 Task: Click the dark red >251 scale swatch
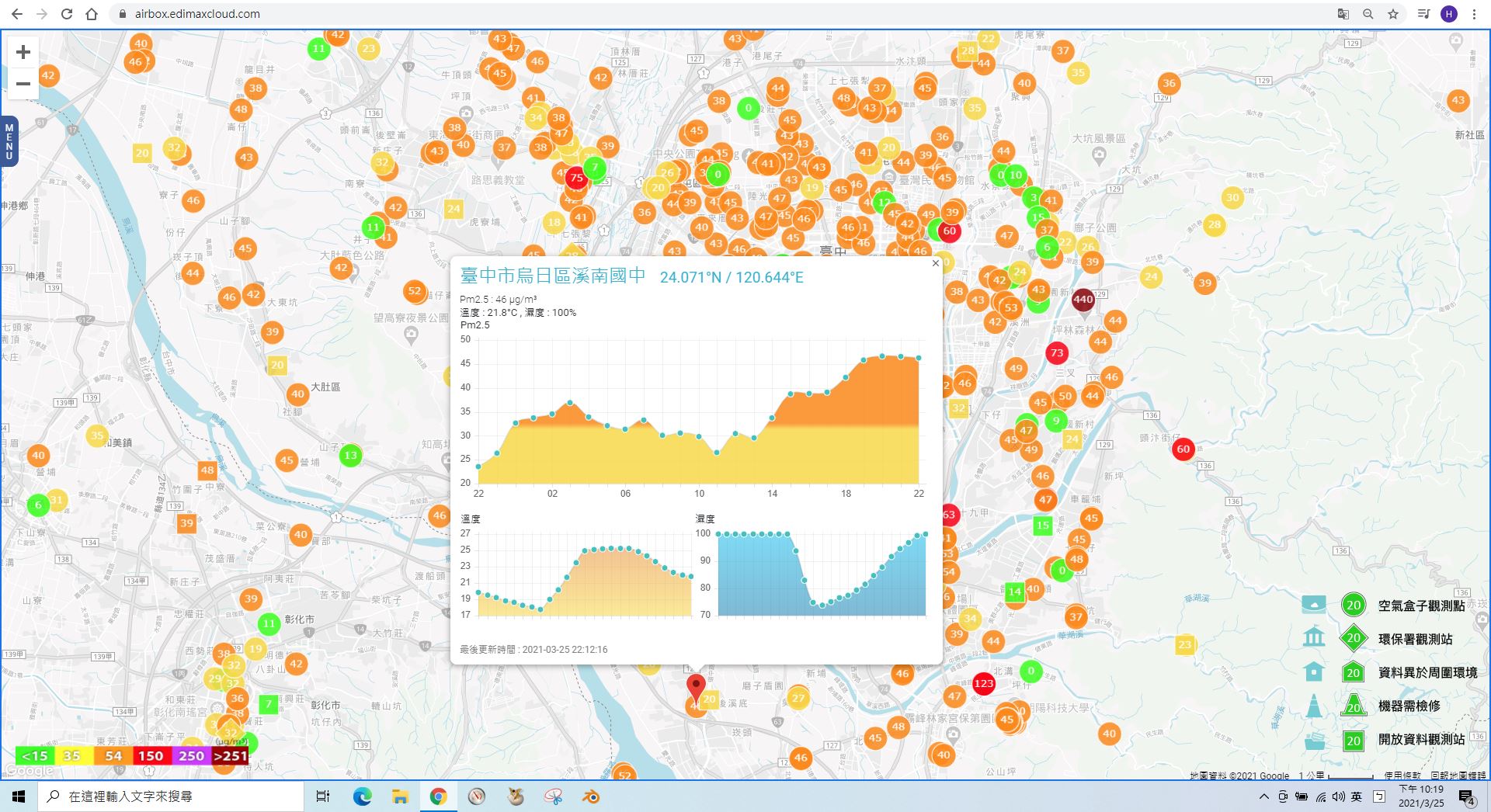pos(230,755)
